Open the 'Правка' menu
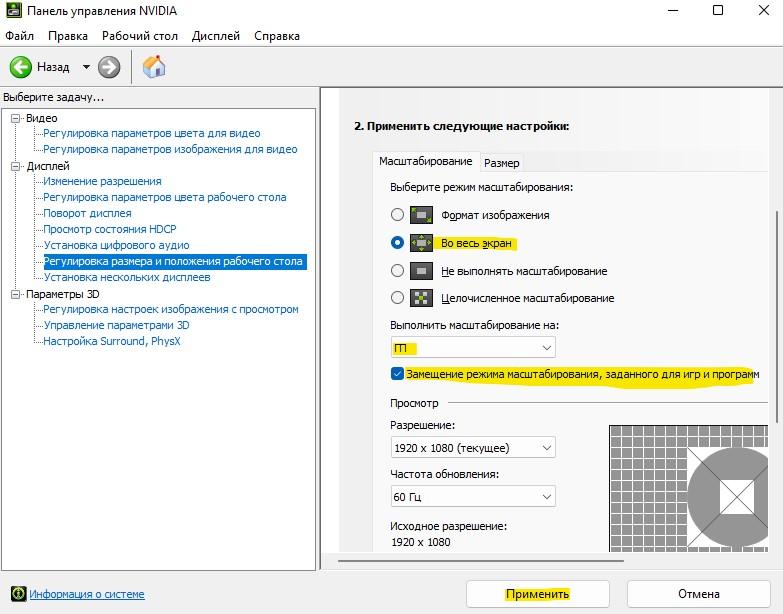The height and width of the screenshot is (614, 783). click(68, 36)
